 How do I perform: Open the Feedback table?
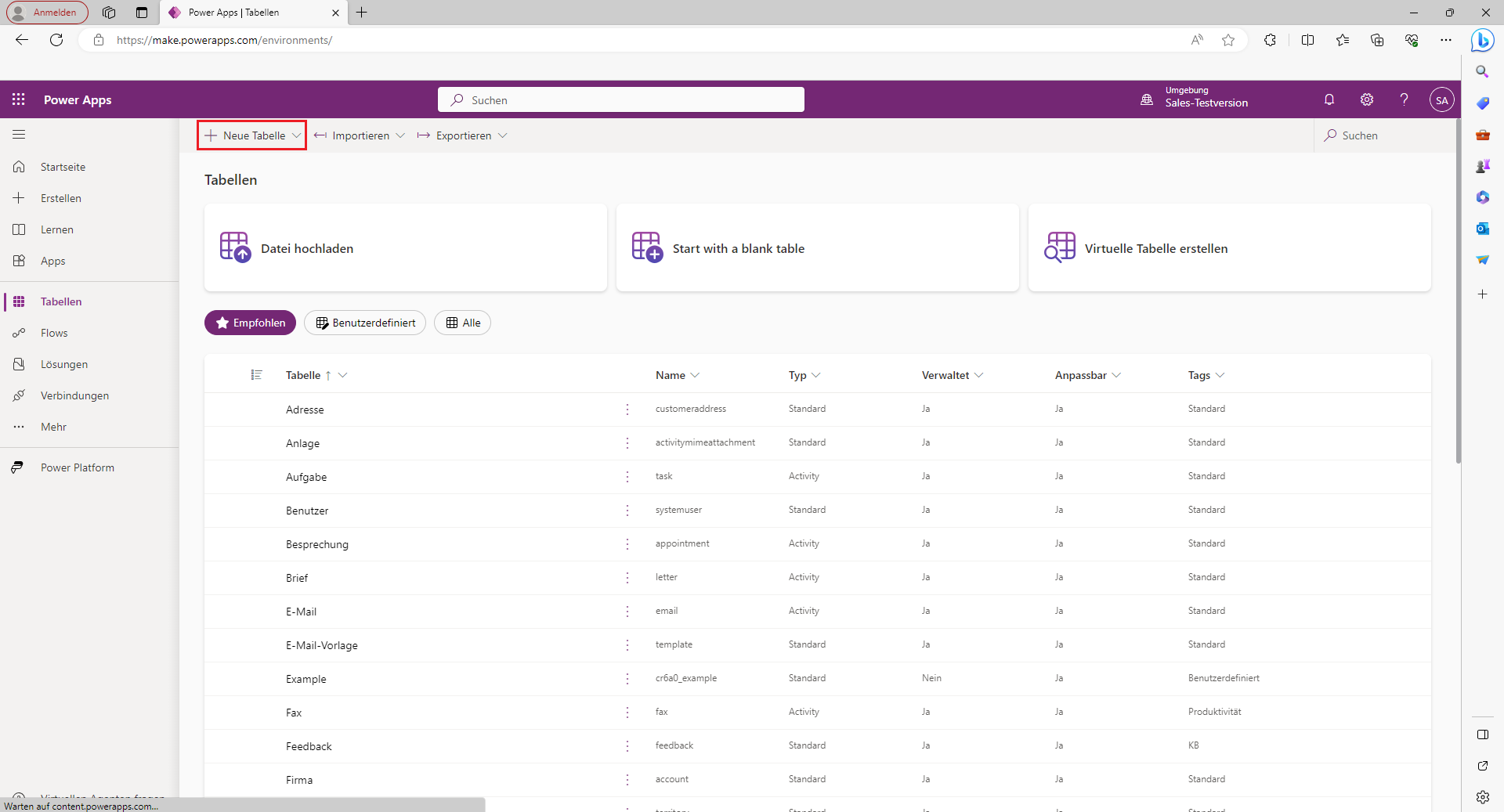pos(309,746)
